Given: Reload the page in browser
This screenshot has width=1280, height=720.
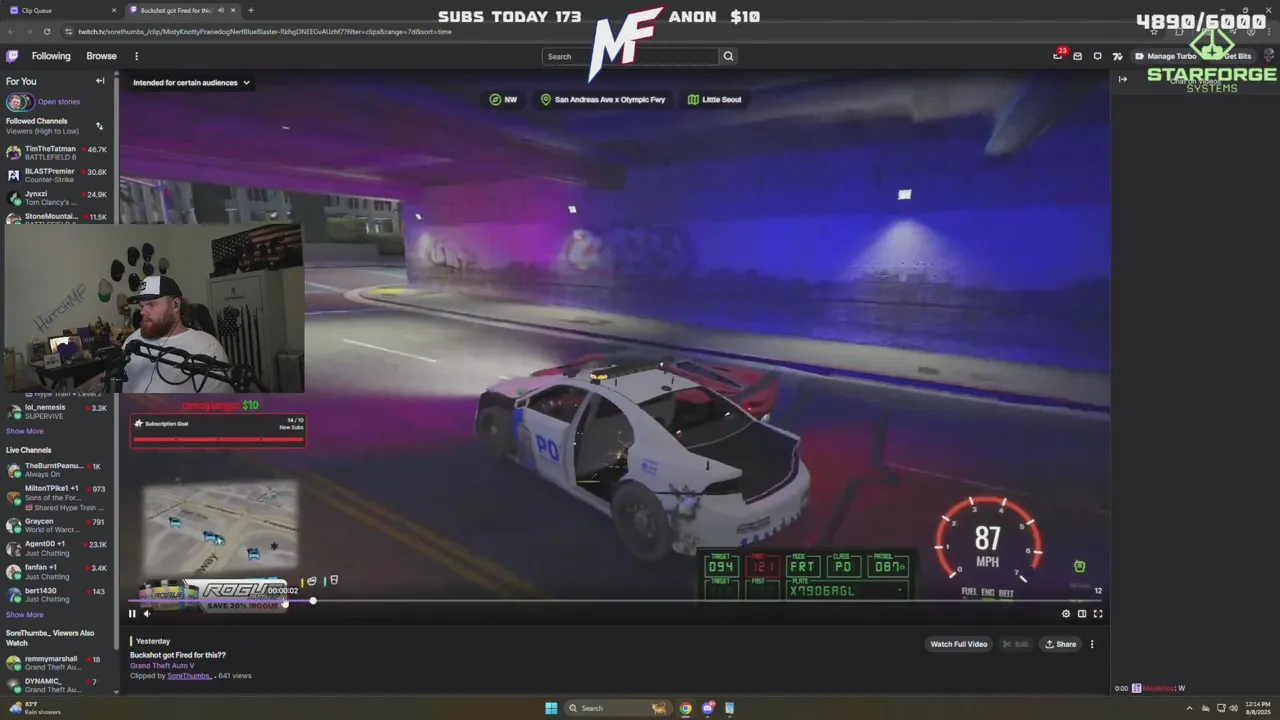Looking at the screenshot, I should 46,31.
